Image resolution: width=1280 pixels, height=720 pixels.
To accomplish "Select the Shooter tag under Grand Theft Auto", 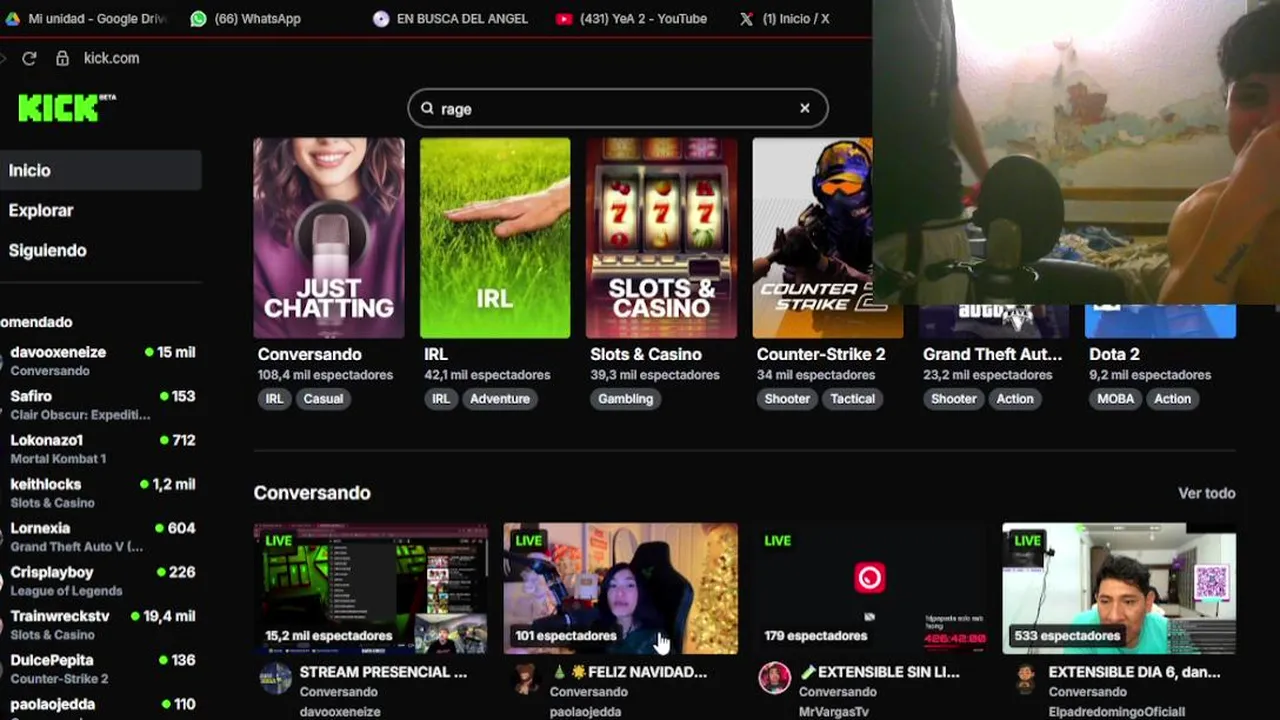I will point(954,398).
